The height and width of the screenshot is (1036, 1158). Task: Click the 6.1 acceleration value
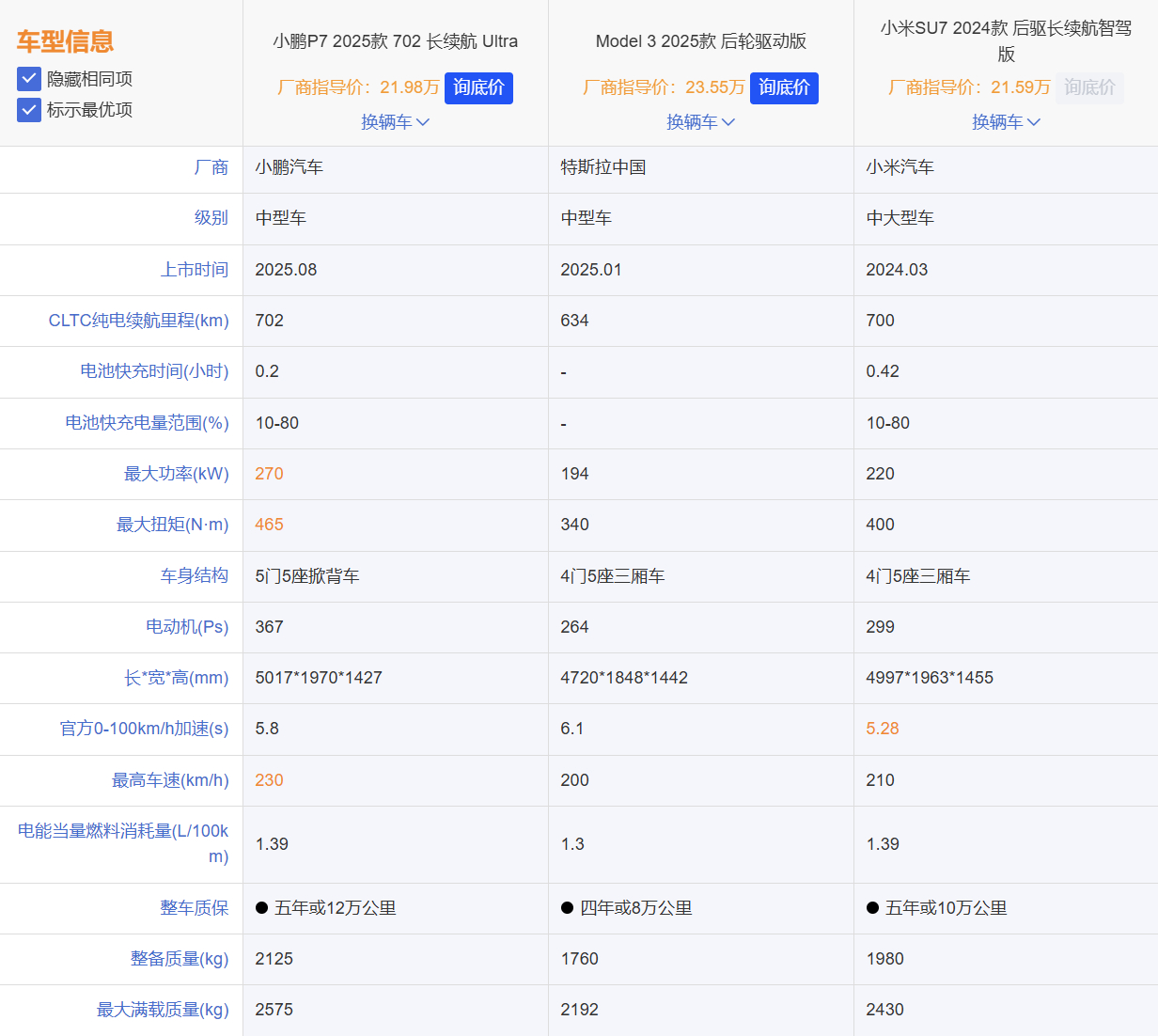coord(572,729)
